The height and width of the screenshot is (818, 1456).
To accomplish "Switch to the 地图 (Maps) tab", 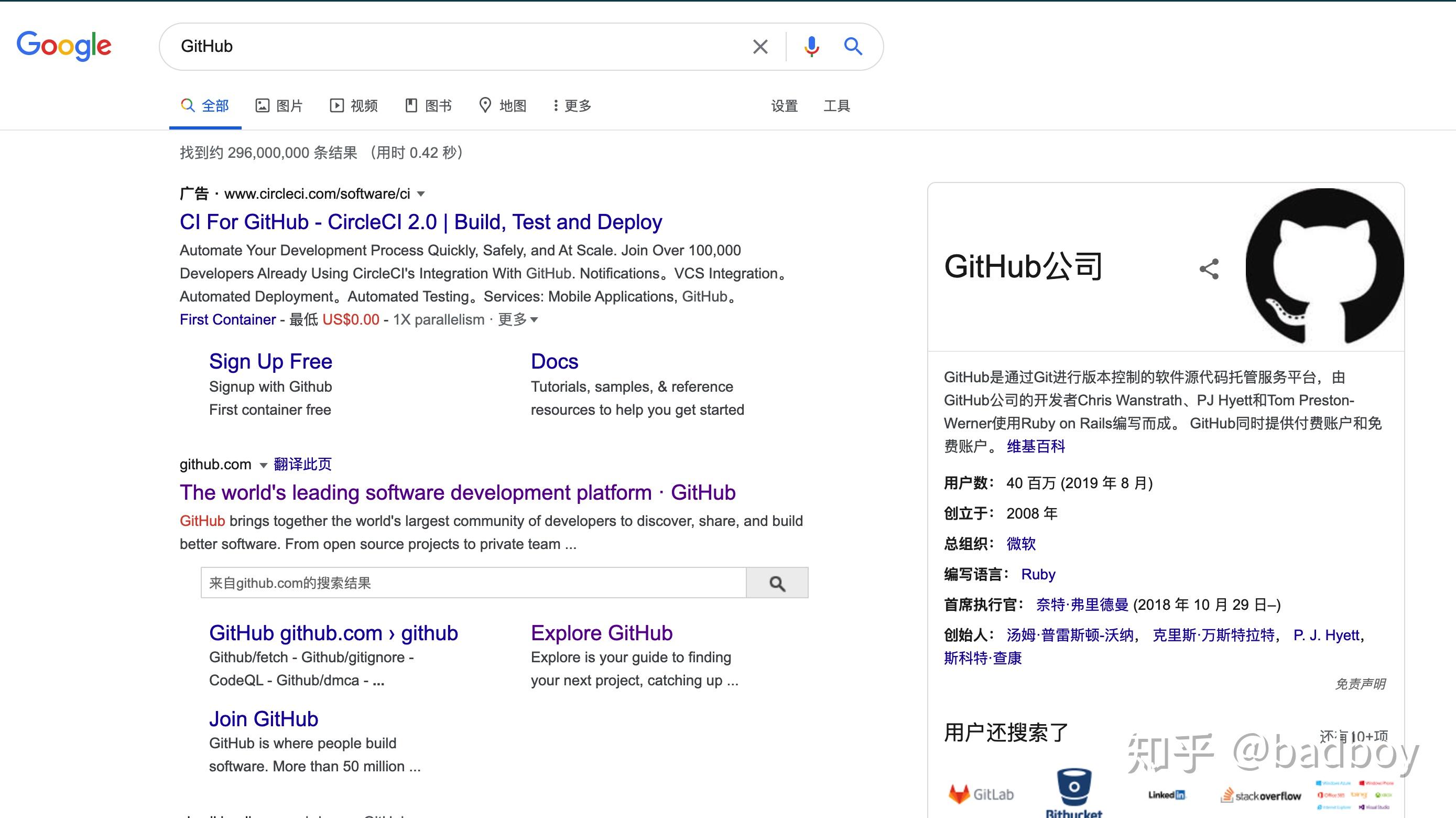I will click(503, 106).
